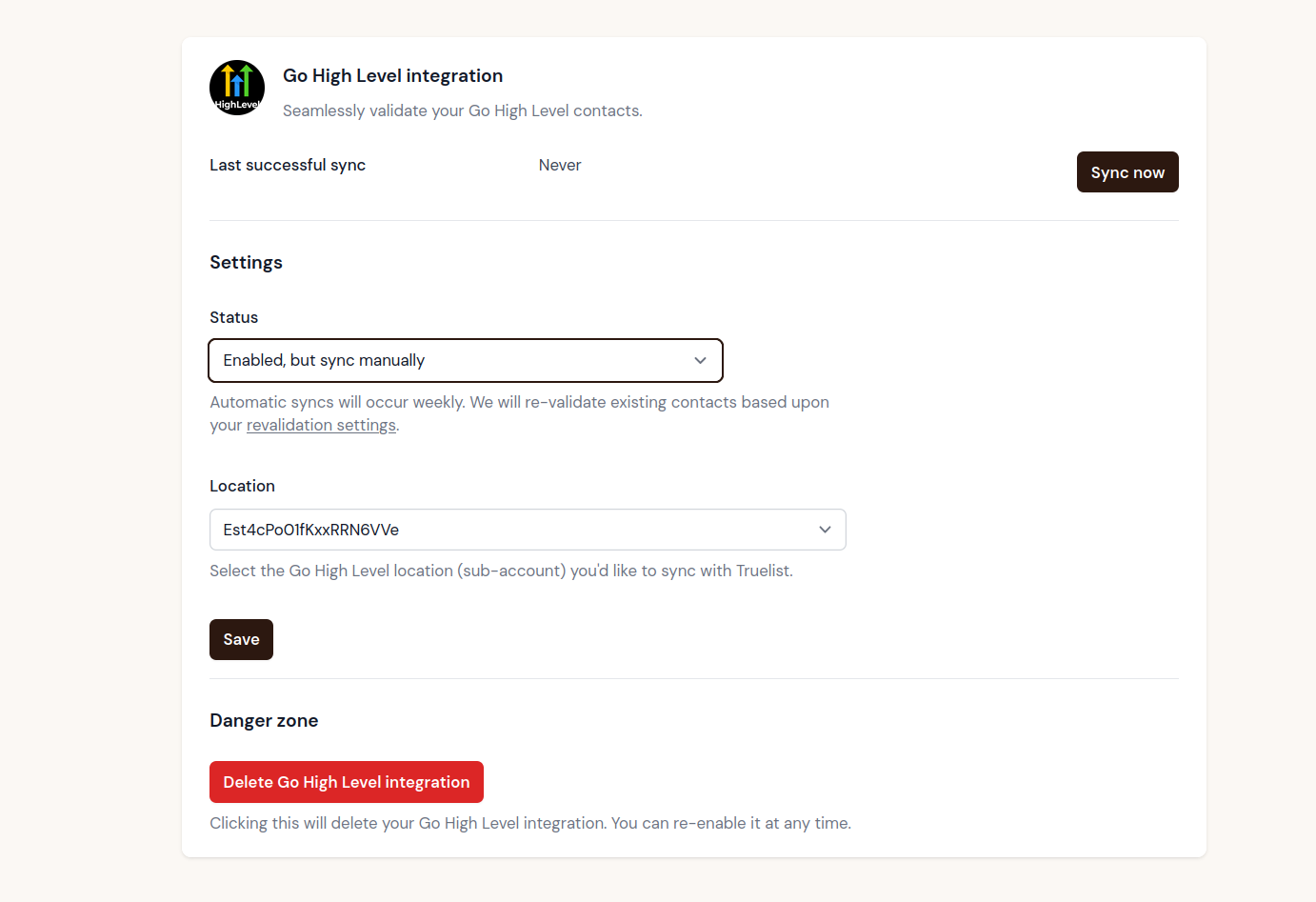
Task: Click the Status field label
Action: pyautogui.click(x=233, y=317)
